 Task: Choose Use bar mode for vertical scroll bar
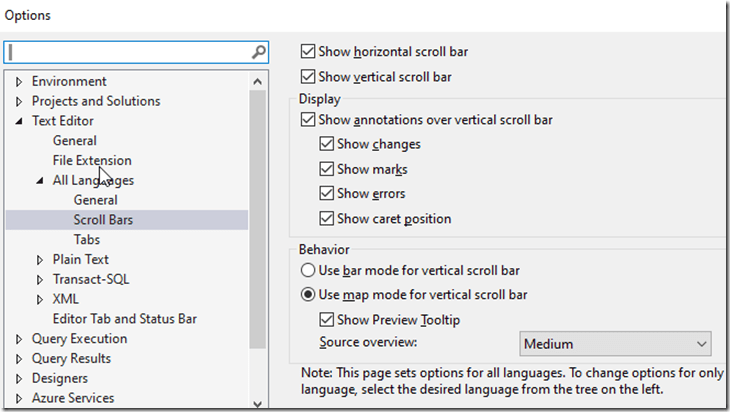tap(308, 270)
